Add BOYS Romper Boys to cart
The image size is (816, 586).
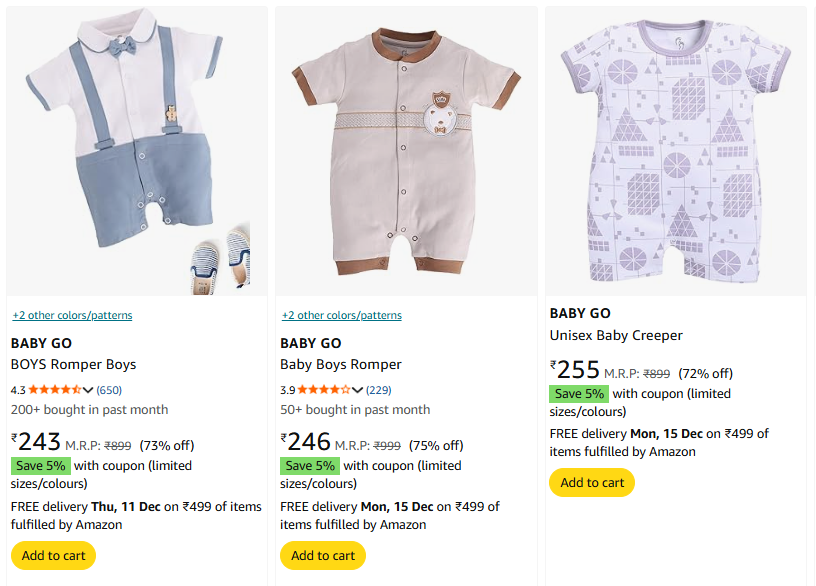53,555
